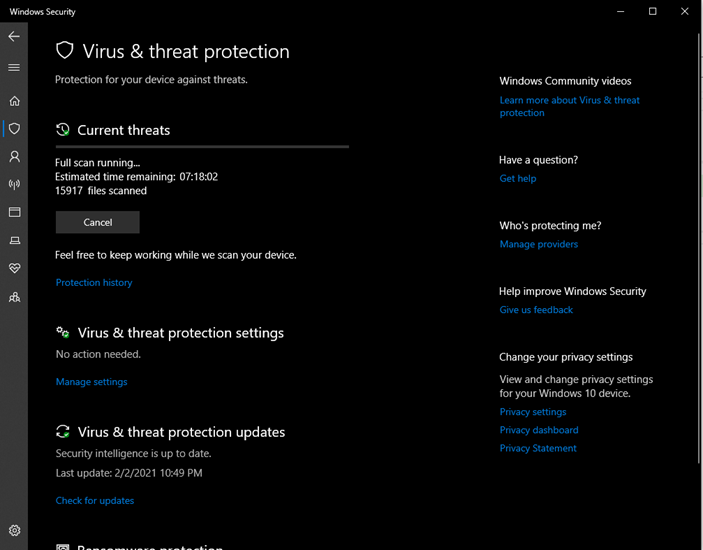Open Settings gear in sidebar

tap(14, 530)
